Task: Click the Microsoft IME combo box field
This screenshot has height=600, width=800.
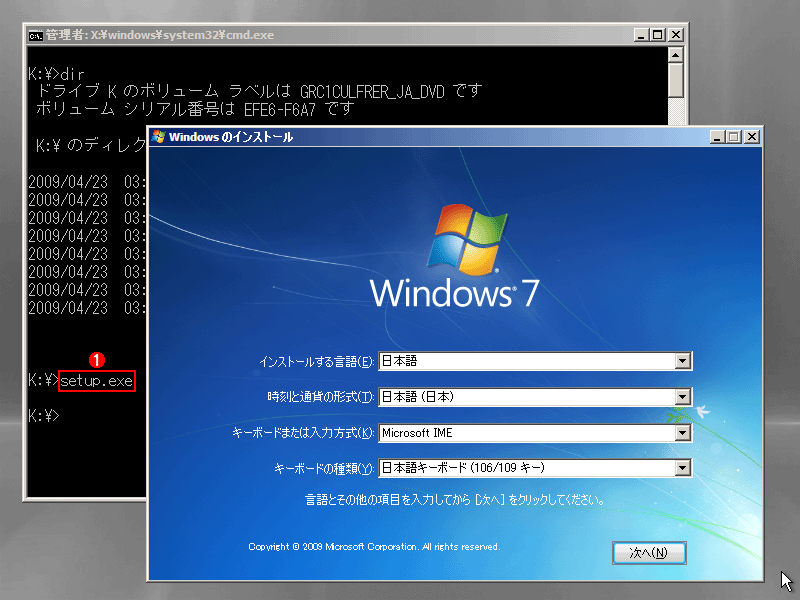Action: [x=535, y=433]
